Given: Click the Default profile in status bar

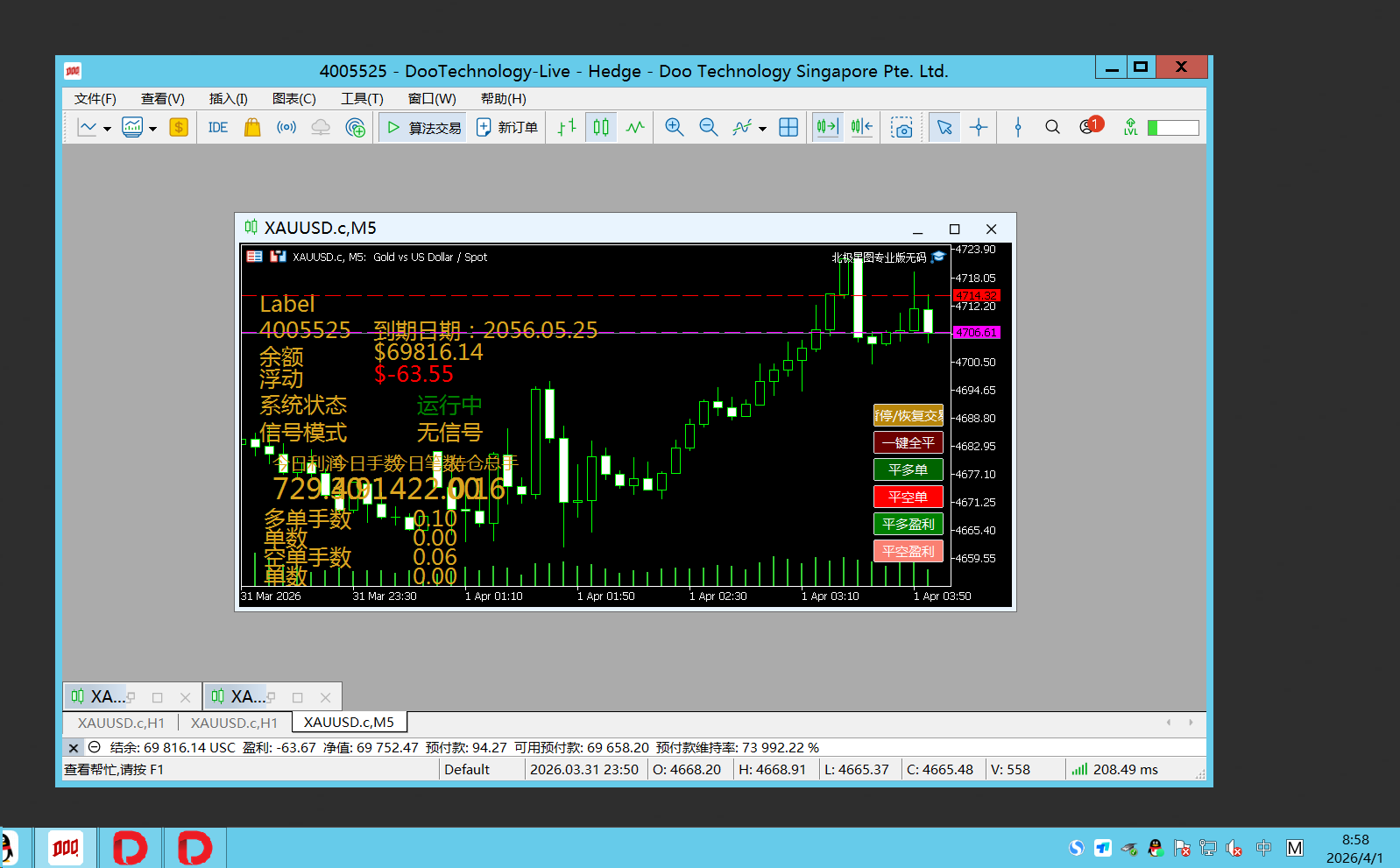Looking at the screenshot, I should pos(467,769).
